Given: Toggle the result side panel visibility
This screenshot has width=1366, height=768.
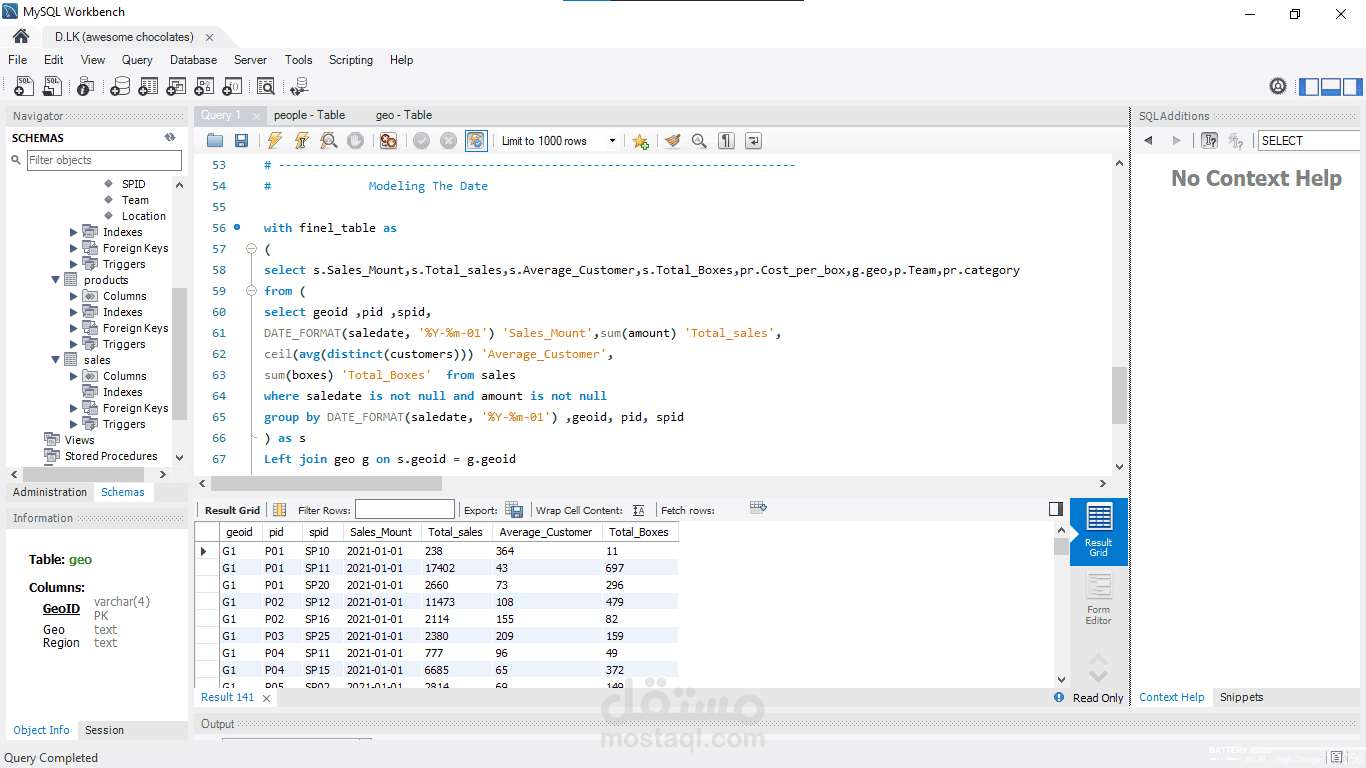Looking at the screenshot, I should point(1056,509).
